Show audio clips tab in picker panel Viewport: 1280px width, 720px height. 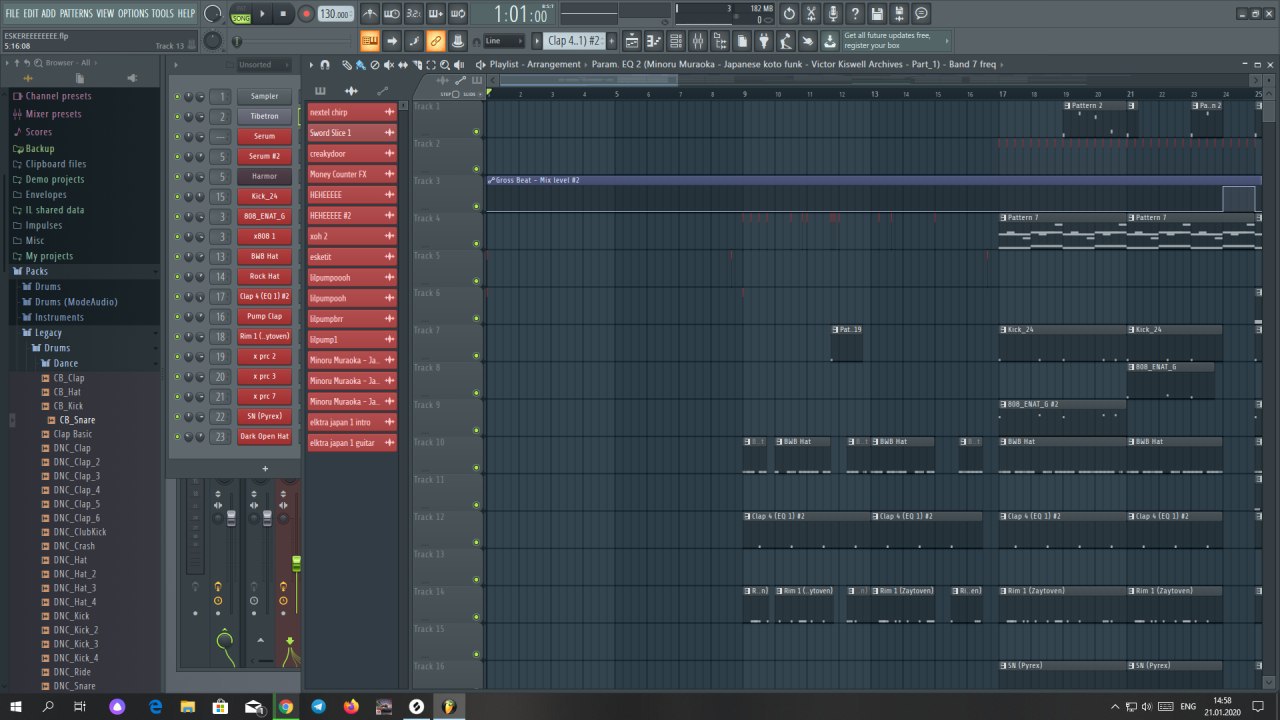pyautogui.click(x=351, y=91)
